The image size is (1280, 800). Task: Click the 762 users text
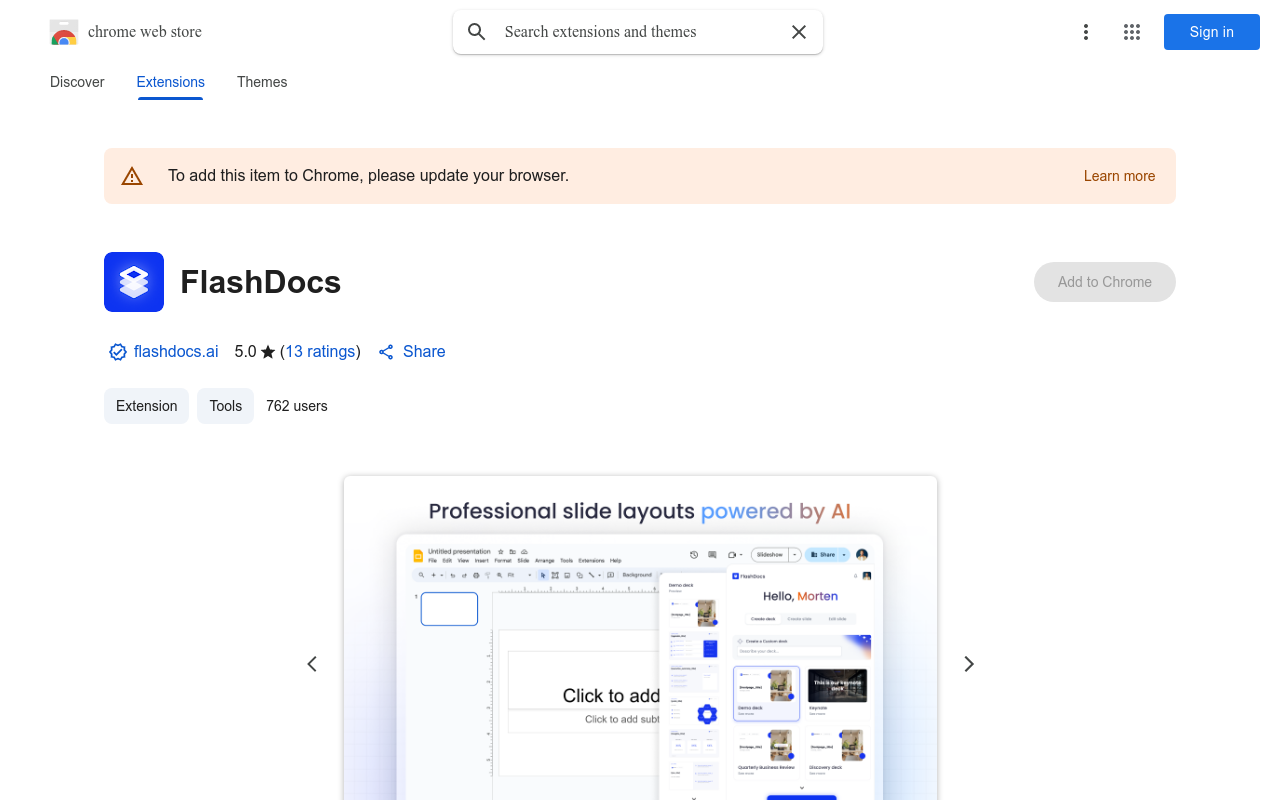(x=297, y=406)
